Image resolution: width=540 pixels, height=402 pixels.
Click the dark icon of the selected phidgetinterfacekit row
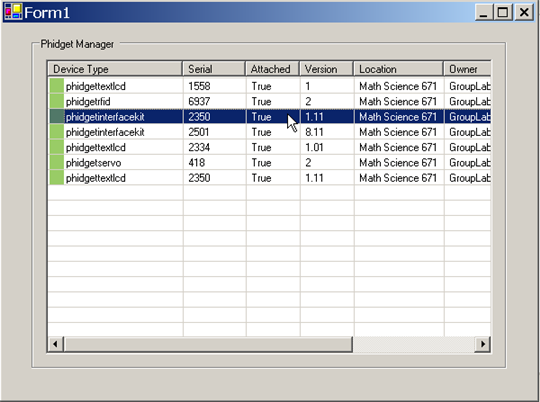tap(57, 116)
